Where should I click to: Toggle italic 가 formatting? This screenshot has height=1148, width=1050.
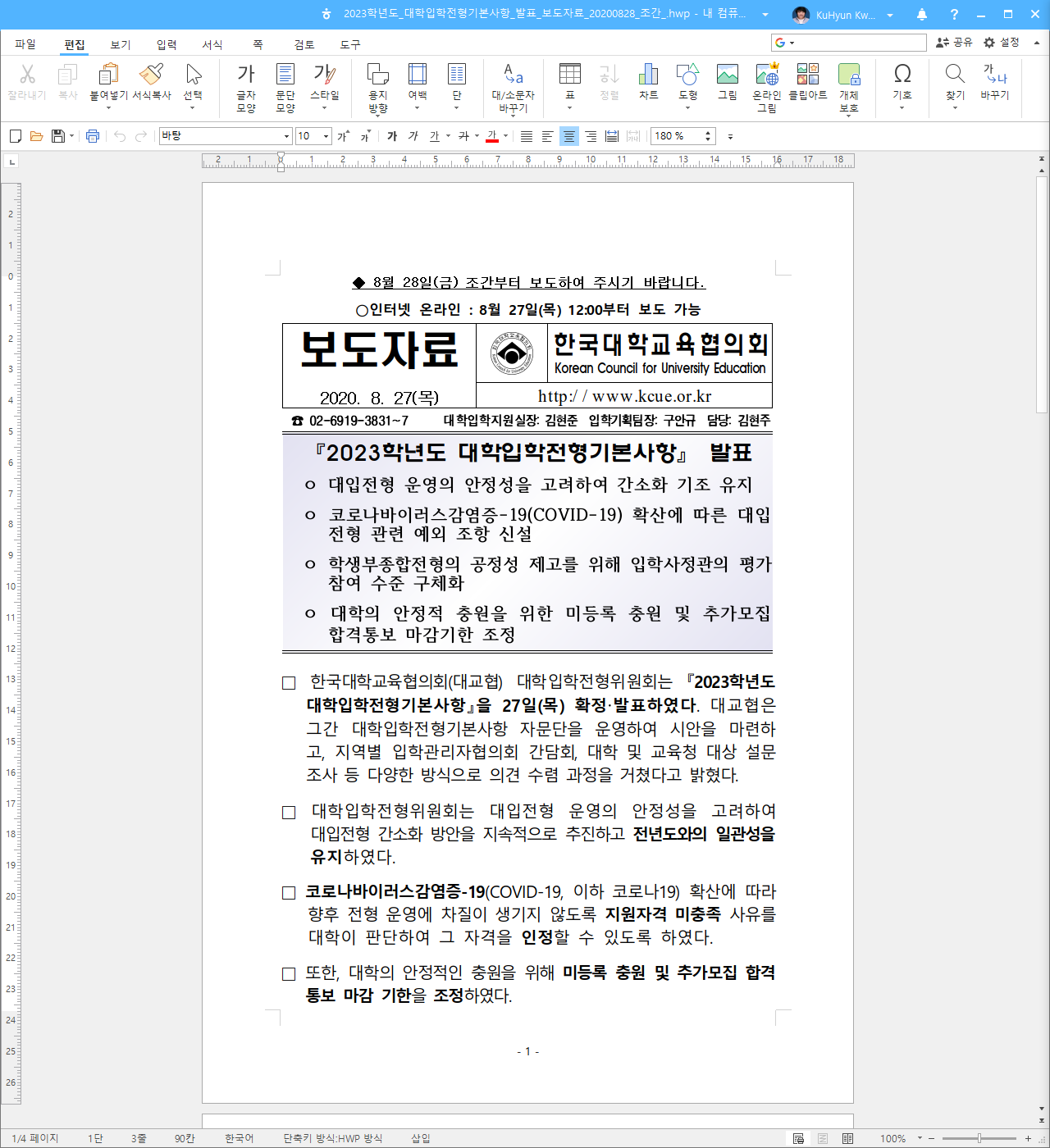click(x=413, y=136)
